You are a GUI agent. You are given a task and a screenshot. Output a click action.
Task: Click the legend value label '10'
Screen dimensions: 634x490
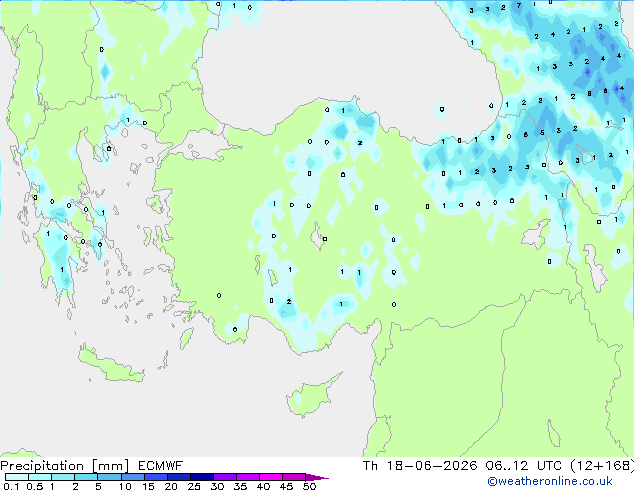(x=125, y=486)
